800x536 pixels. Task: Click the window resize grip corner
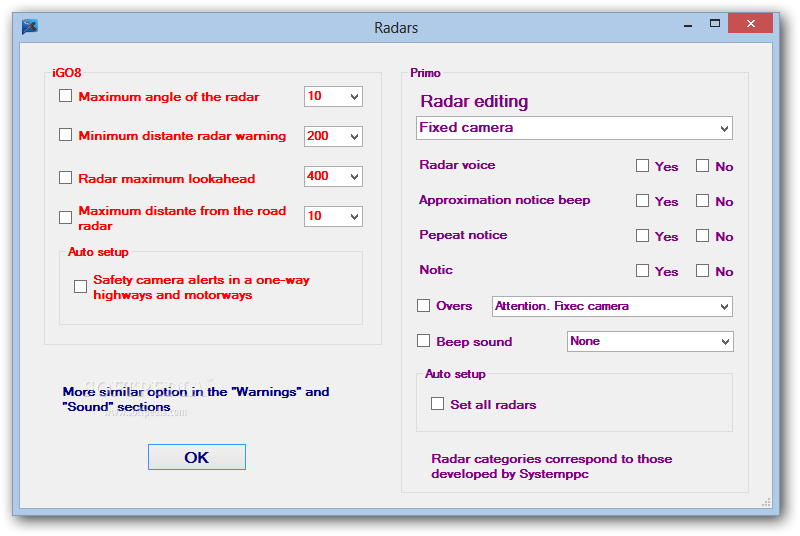pyautogui.click(x=766, y=502)
